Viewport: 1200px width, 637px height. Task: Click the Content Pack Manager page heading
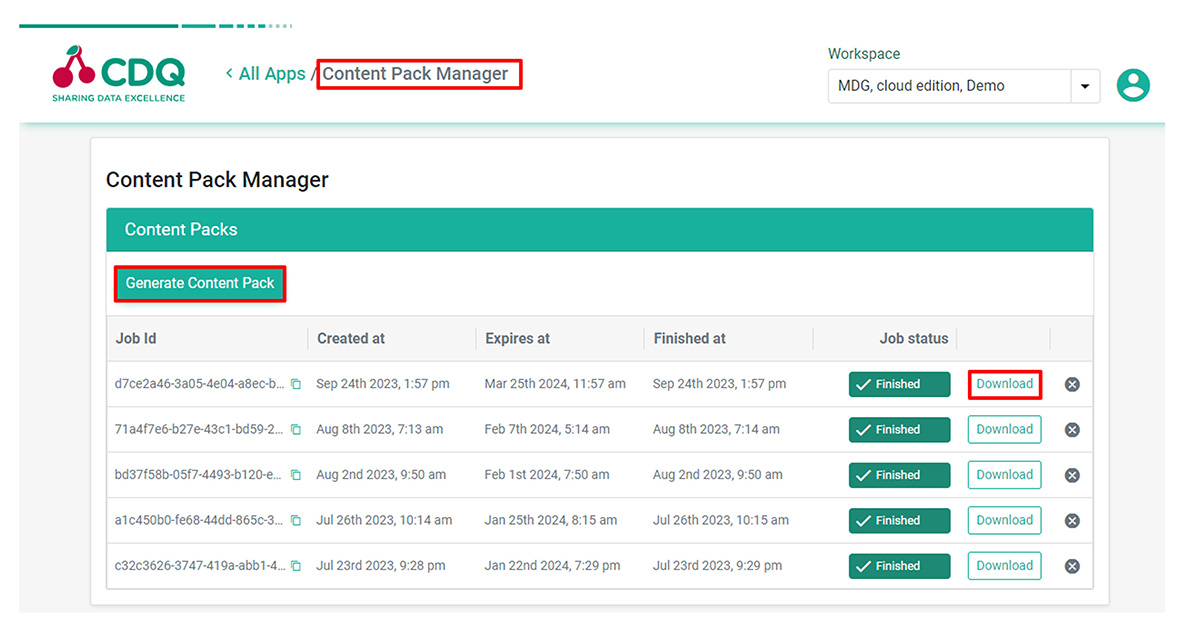click(217, 180)
